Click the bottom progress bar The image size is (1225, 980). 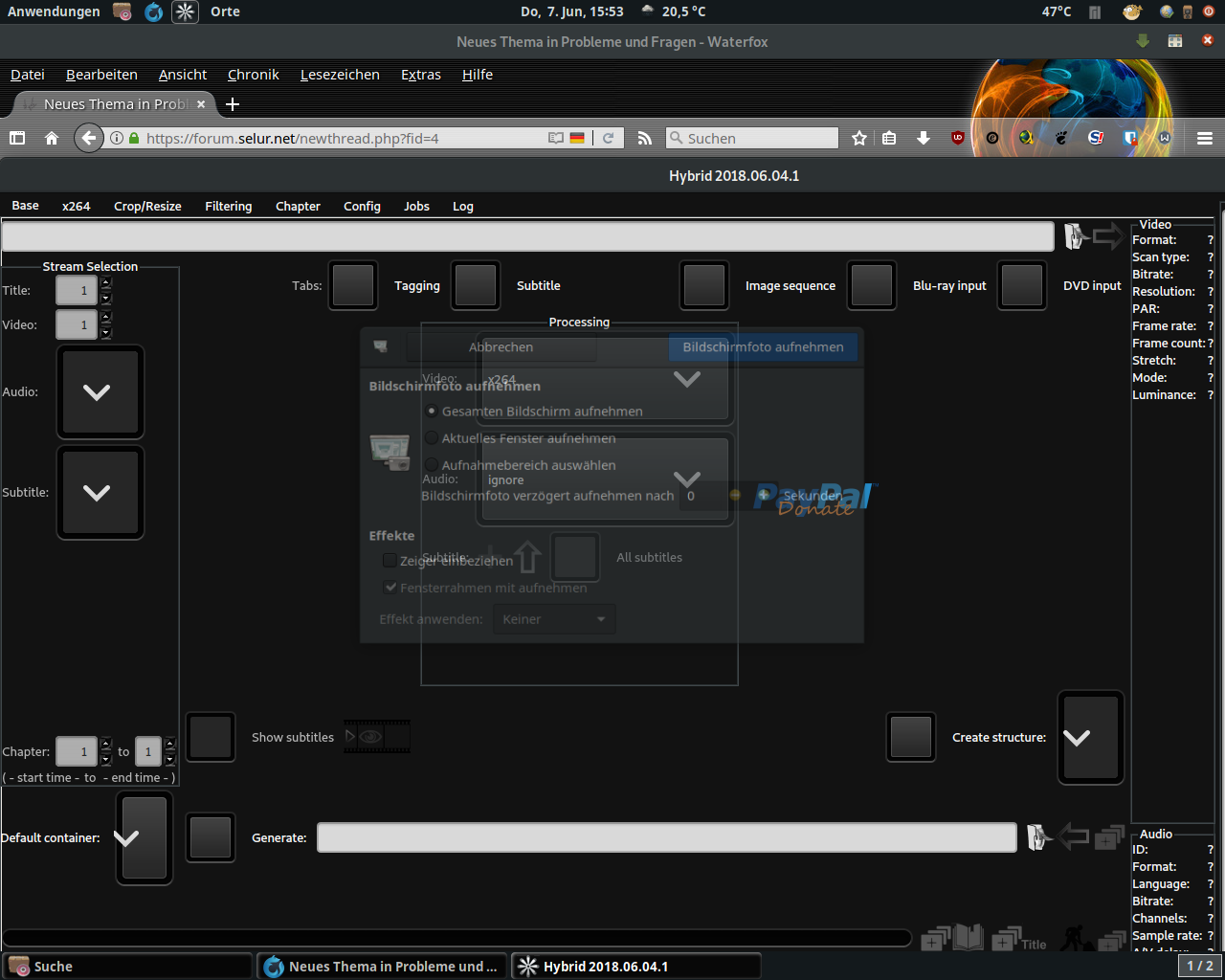(x=457, y=938)
